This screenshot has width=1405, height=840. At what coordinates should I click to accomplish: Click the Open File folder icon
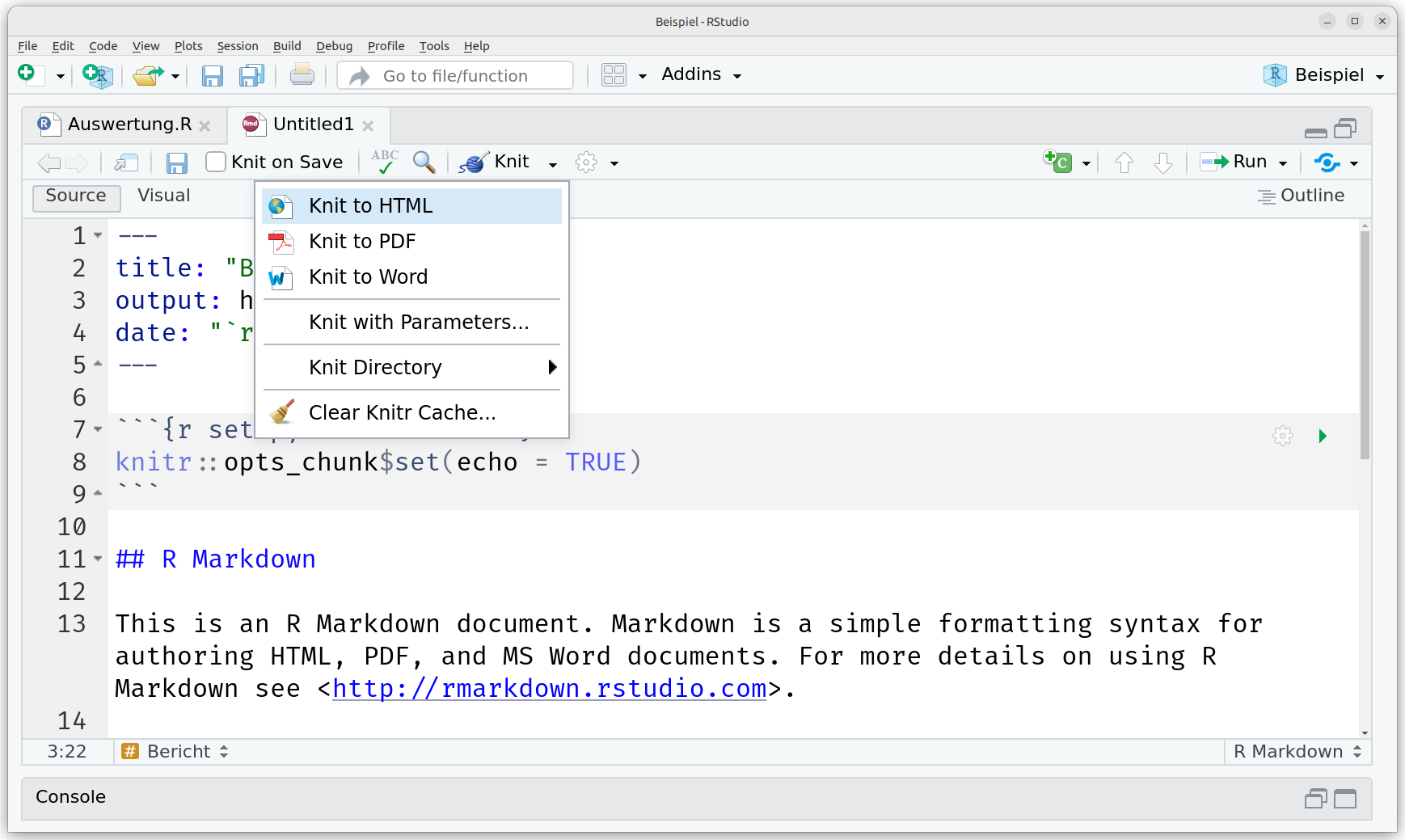(x=148, y=75)
